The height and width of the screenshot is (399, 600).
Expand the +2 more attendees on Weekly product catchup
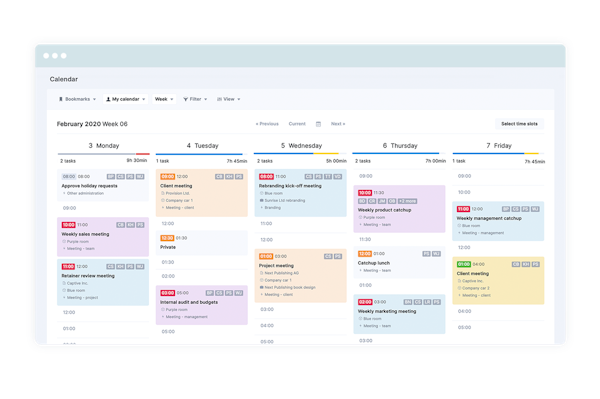408,201
